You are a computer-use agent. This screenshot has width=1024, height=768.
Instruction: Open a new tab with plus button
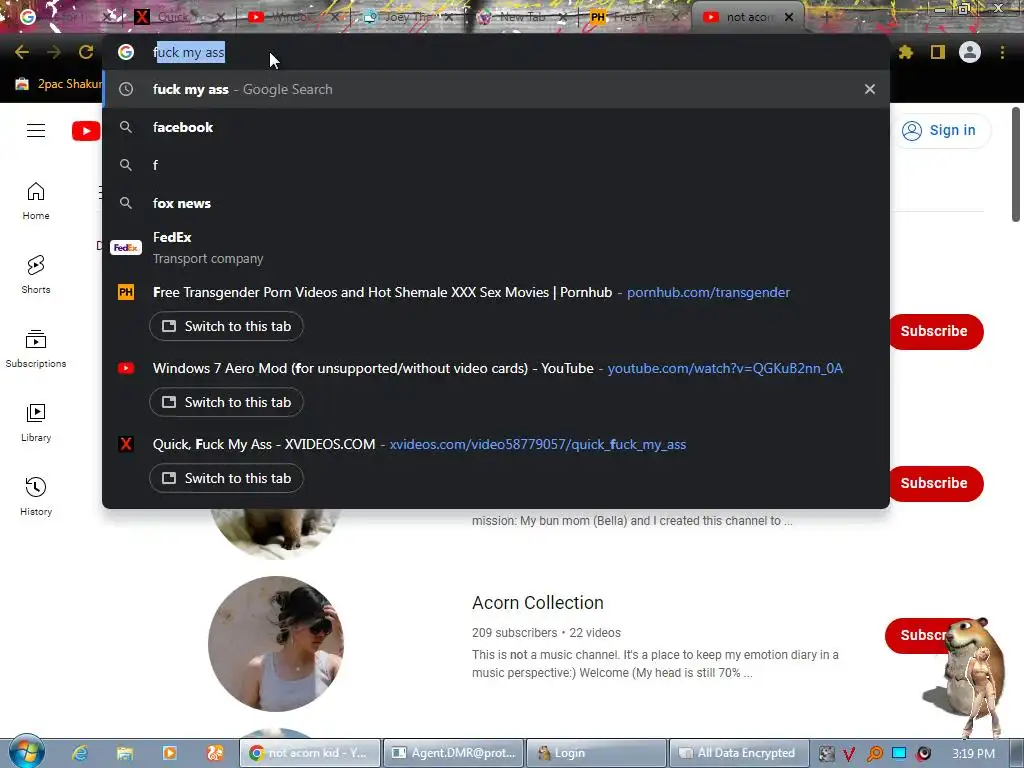click(825, 17)
